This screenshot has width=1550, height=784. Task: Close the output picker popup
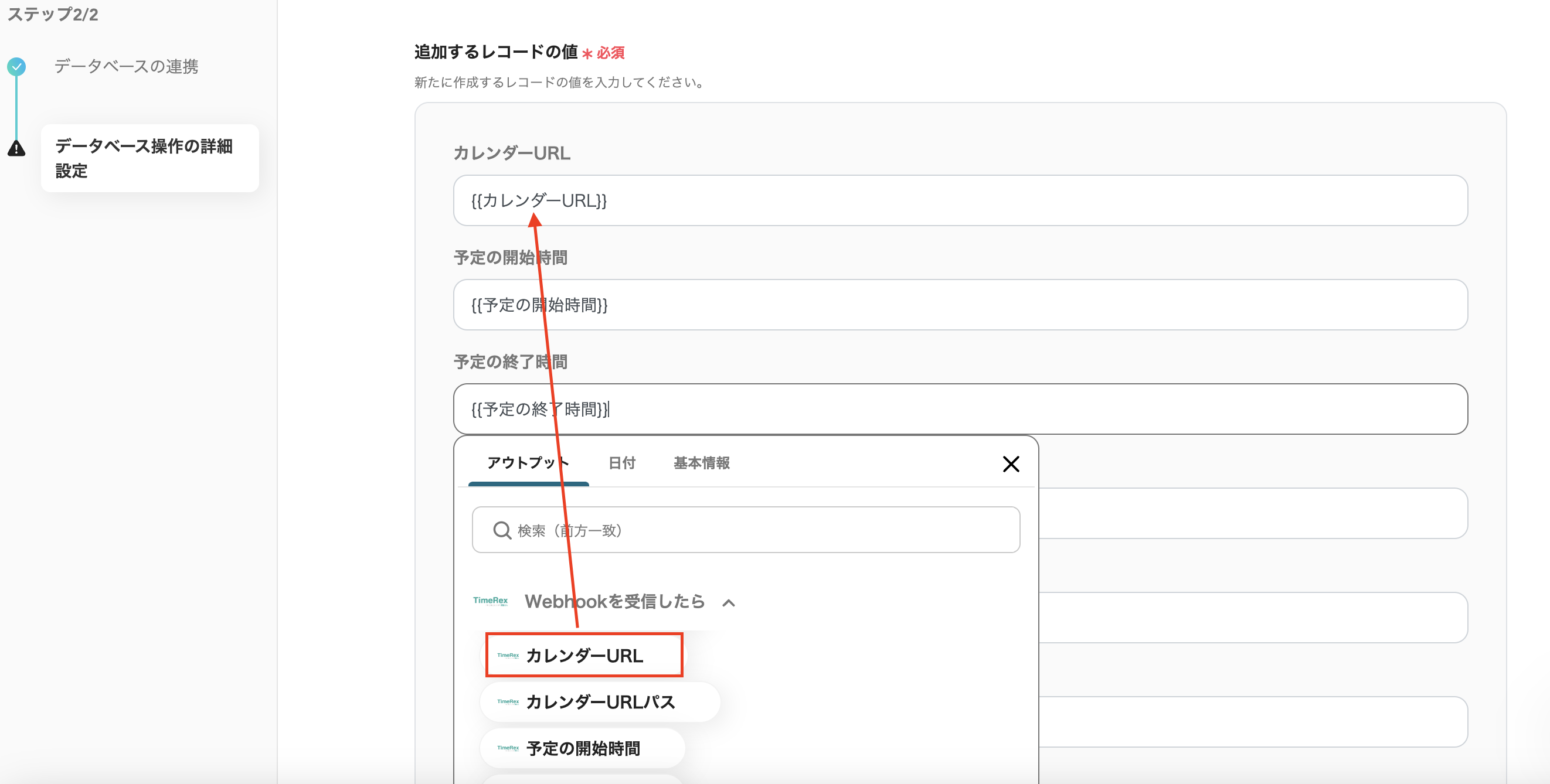coord(1010,463)
